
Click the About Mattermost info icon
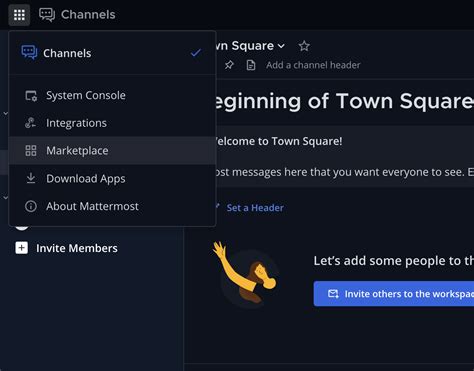tap(31, 206)
